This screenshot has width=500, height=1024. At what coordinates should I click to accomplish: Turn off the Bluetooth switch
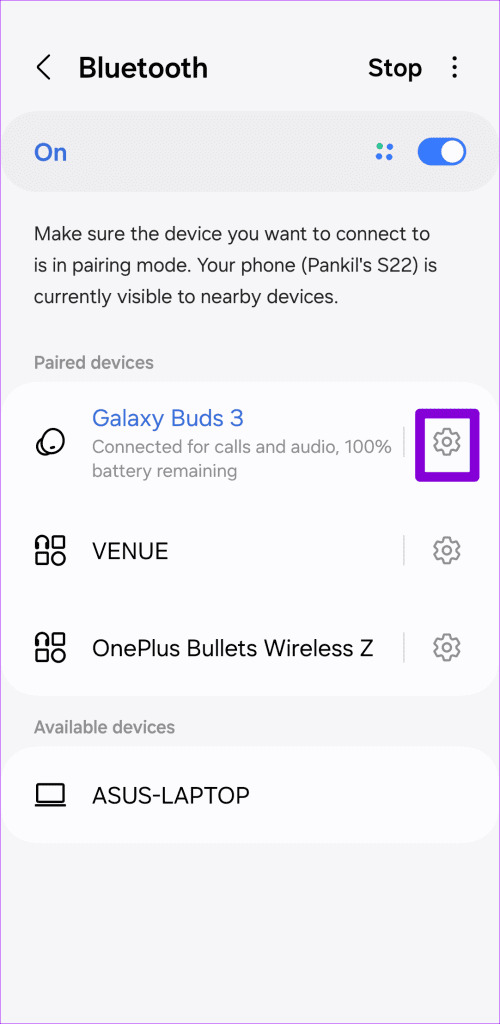coord(442,152)
